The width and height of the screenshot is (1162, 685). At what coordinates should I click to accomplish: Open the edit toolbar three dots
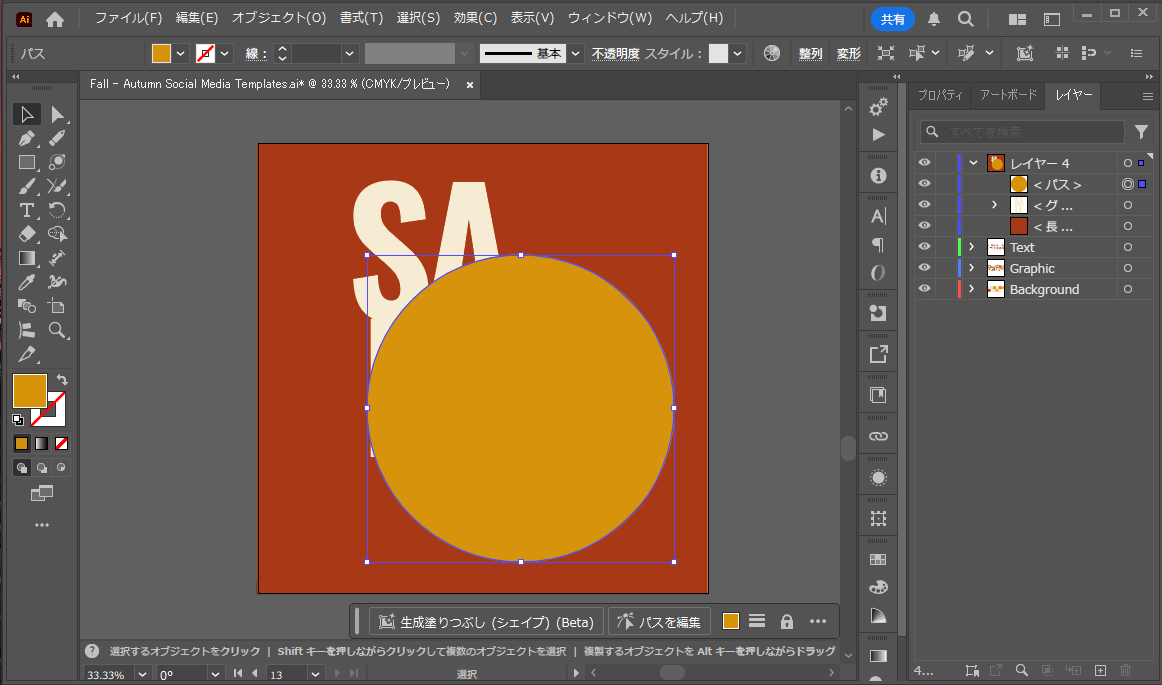(42, 525)
